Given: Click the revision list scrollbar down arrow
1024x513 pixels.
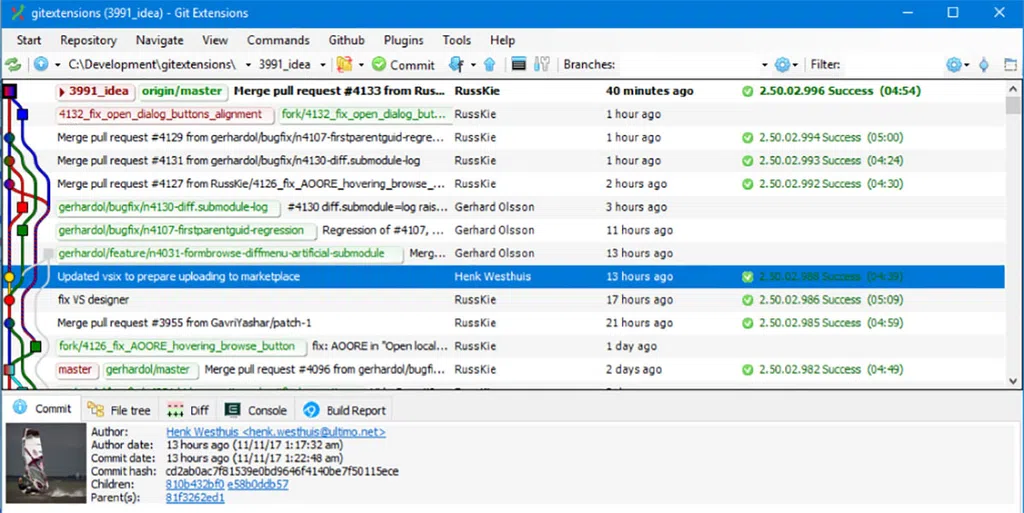Looking at the screenshot, I should (x=1013, y=381).
